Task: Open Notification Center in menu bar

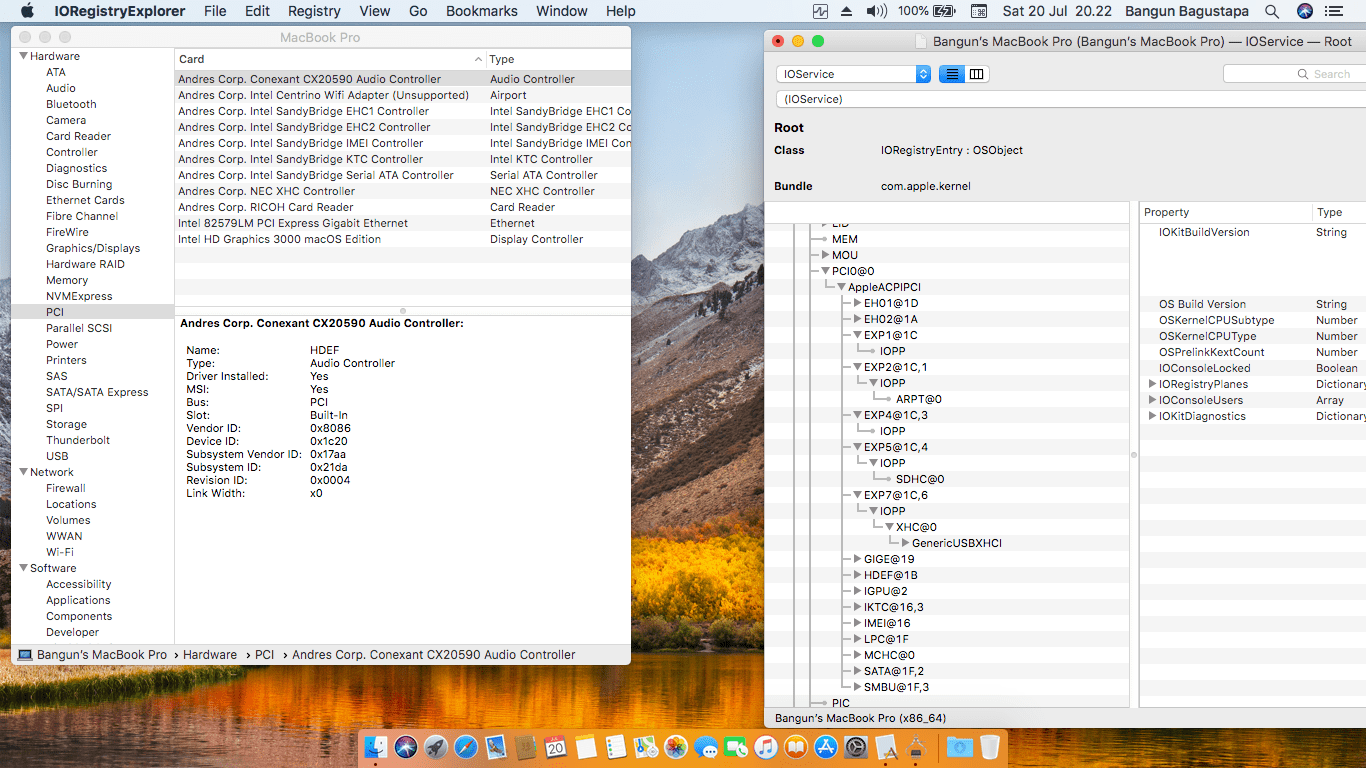Action: 1333,11
